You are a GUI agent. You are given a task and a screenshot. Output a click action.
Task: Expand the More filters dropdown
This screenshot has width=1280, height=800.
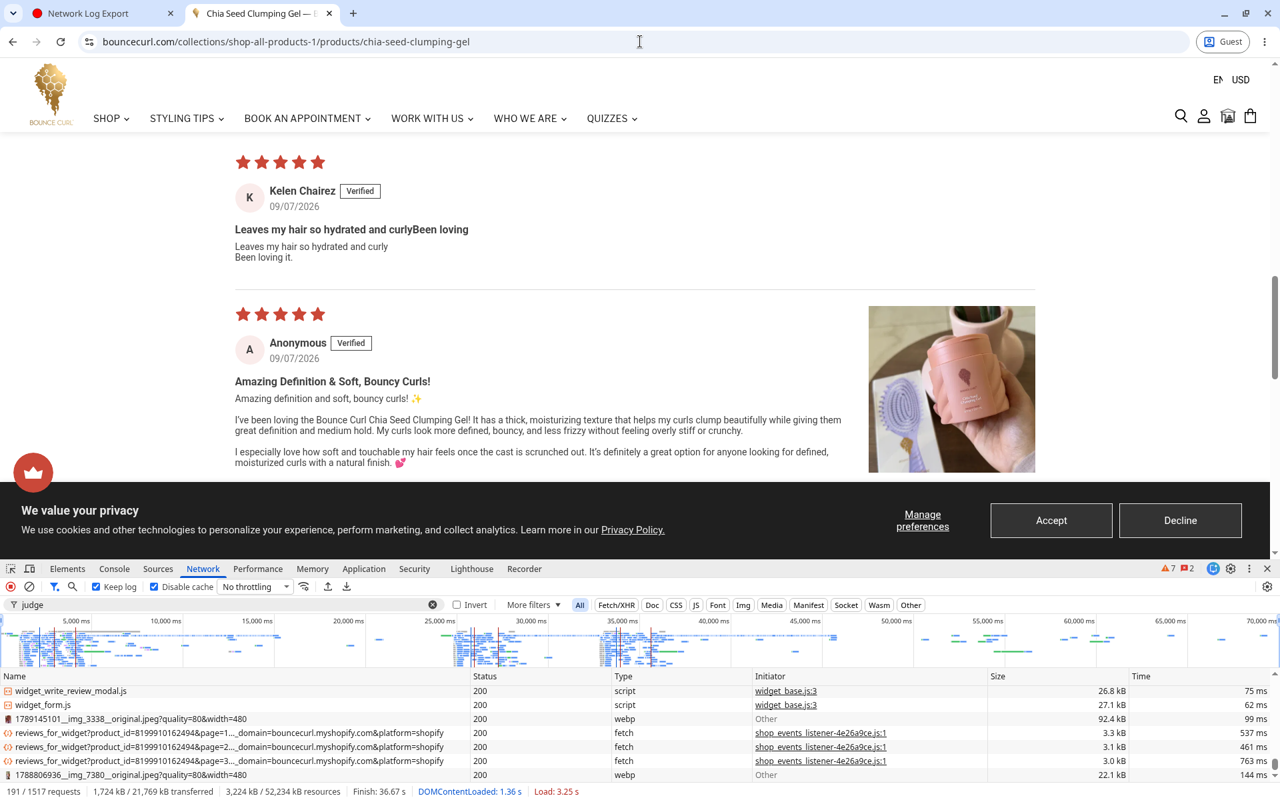click(x=533, y=605)
